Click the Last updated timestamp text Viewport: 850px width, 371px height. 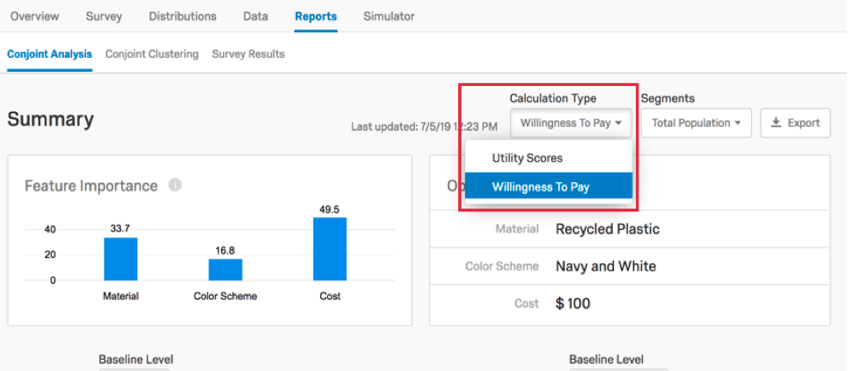(x=424, y=127)
